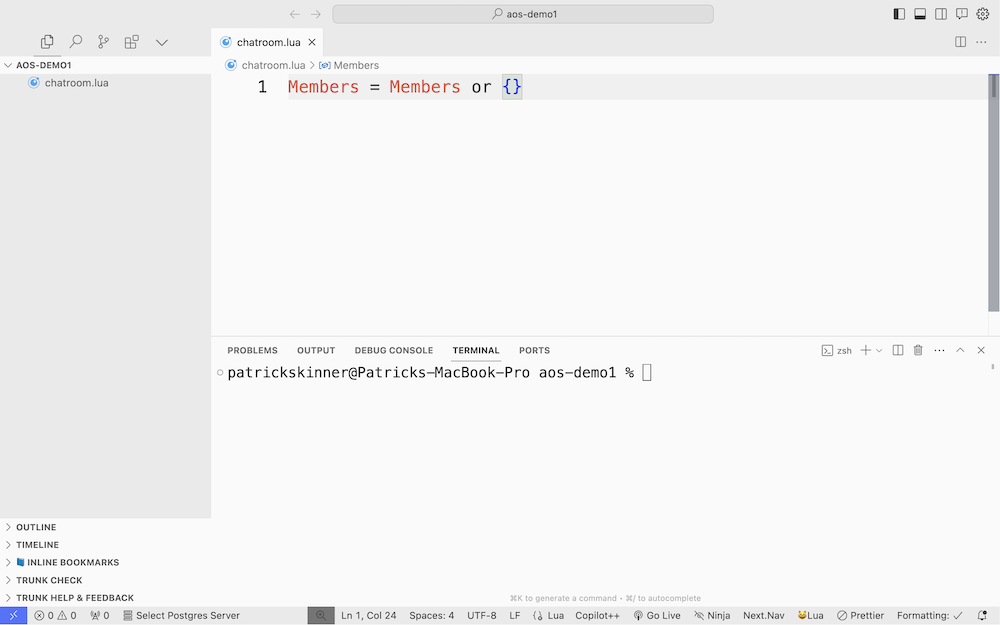The width and height of the screenshot is (1000, 625).
Task: Open chatroom.lua from the explorer
Action: coord(76,82)
